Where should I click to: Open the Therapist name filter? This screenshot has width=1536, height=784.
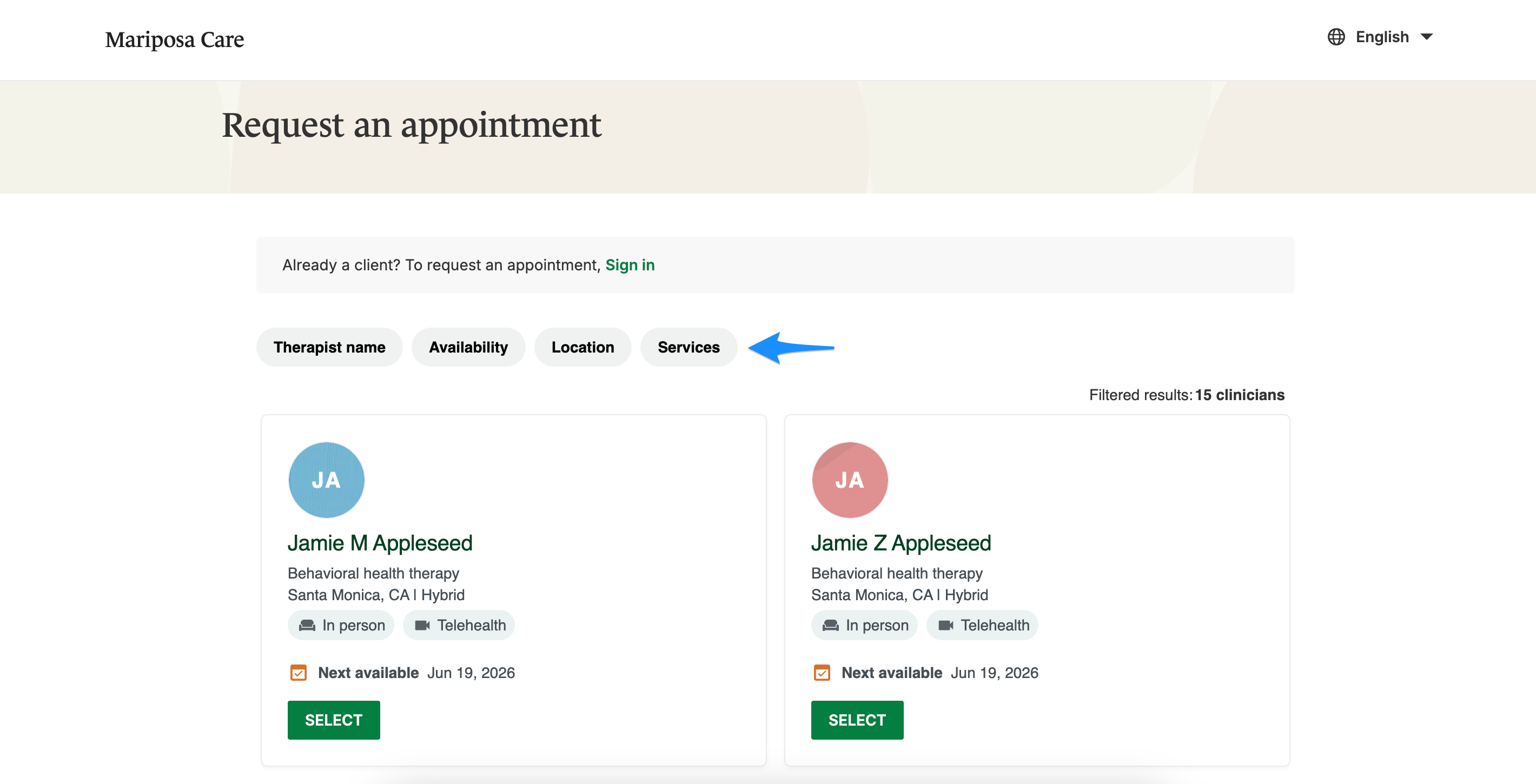[329, 347]
